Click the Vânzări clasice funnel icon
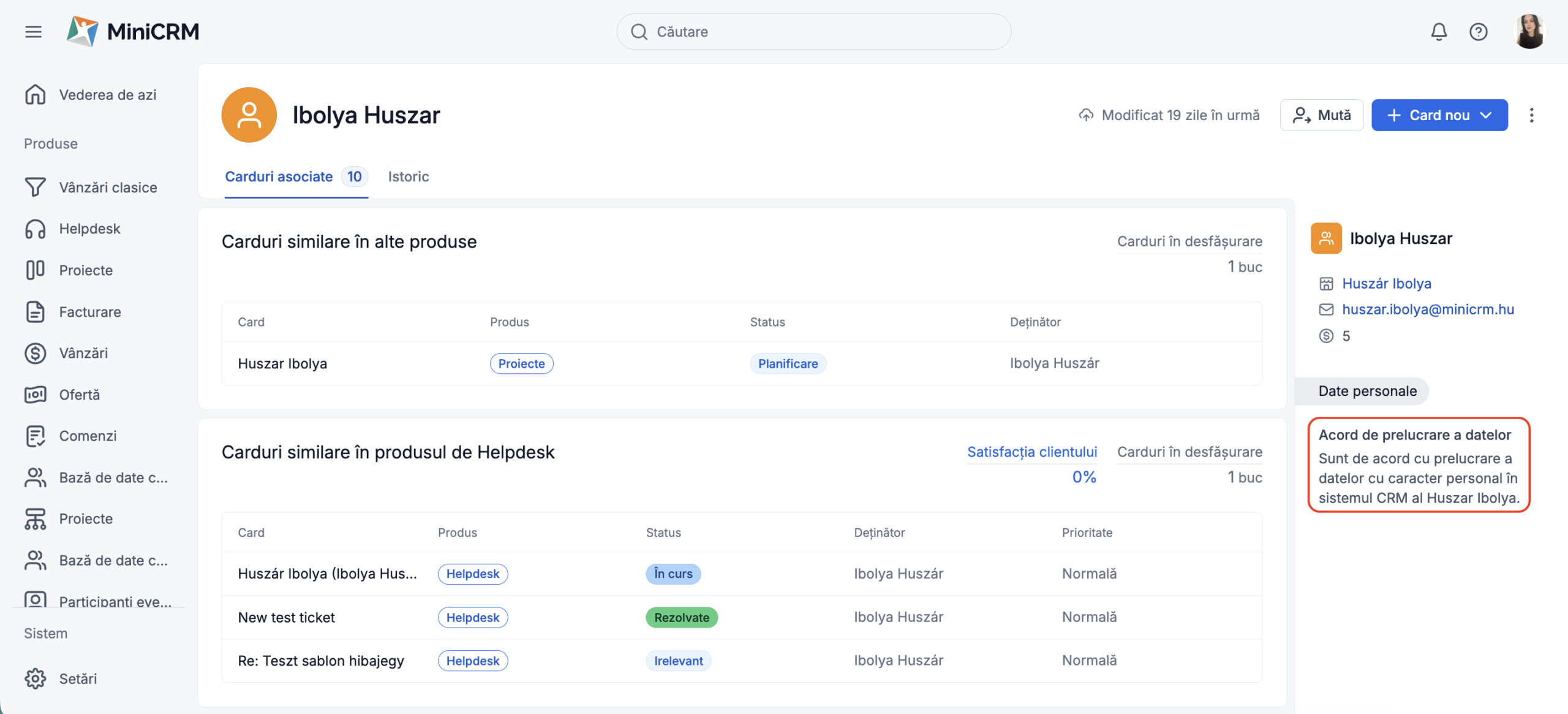This screenshot has height=714, width=1568. click(x=35, y=187)
